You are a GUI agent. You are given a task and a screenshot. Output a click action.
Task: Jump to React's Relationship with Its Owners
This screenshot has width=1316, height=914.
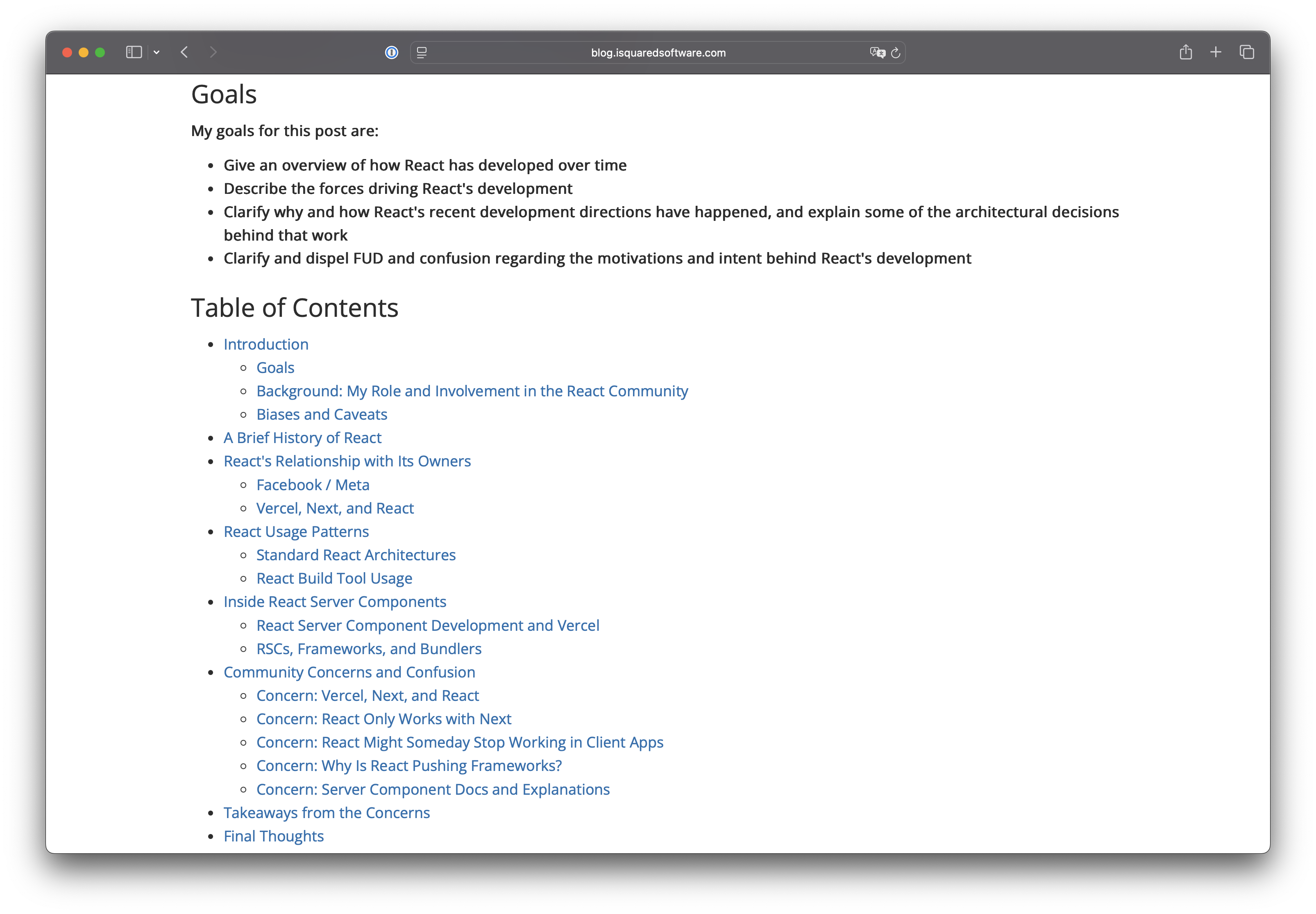pos(347,462)
